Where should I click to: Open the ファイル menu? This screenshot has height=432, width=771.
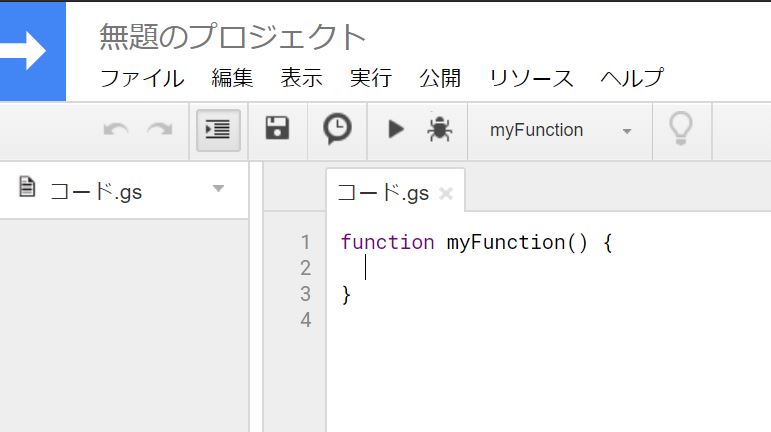pyautogui.click(x=142, y=78)
